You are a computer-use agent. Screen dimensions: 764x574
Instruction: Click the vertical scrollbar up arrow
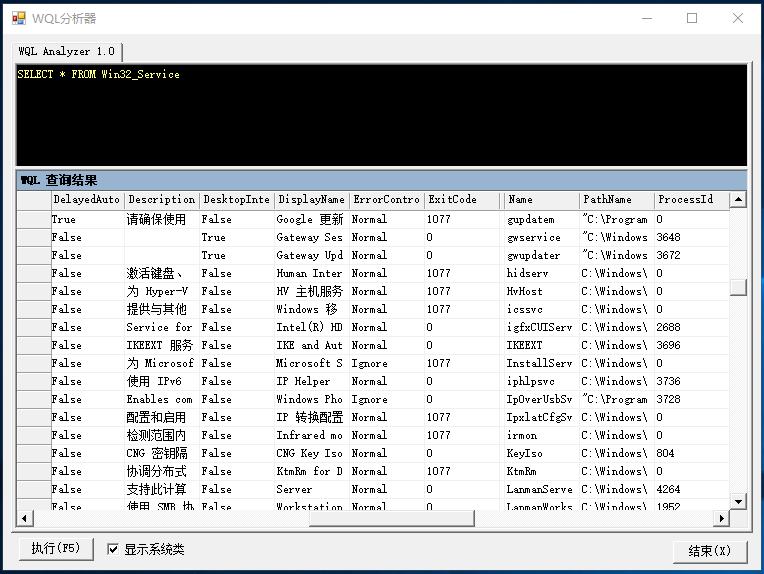[x=738, y=200]
